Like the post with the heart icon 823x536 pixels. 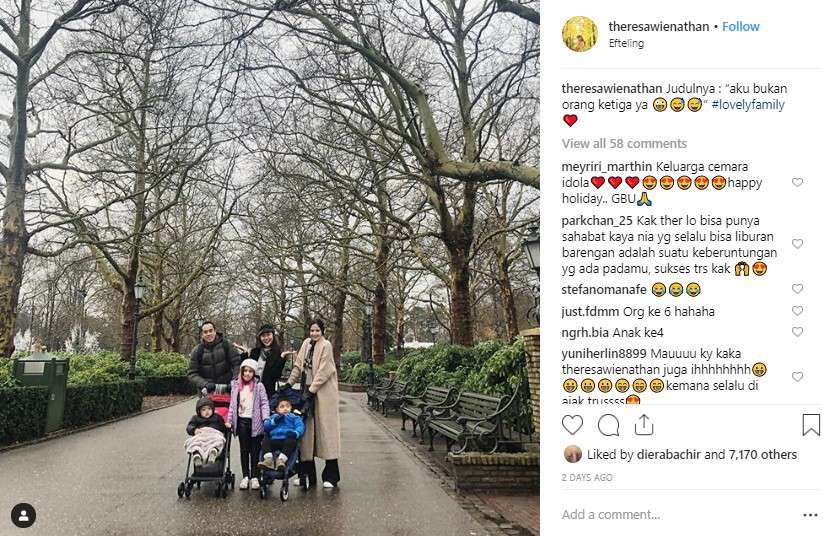pyautogui.click(x=572, y=425)
